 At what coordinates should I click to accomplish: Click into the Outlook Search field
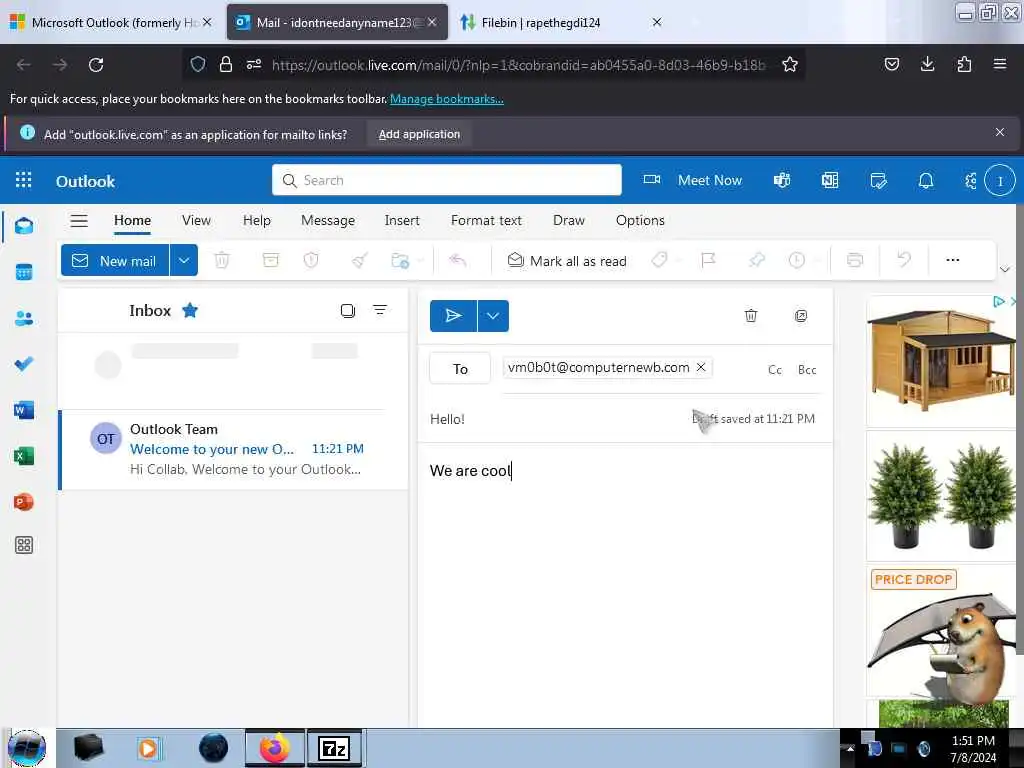tap(447, 180)
